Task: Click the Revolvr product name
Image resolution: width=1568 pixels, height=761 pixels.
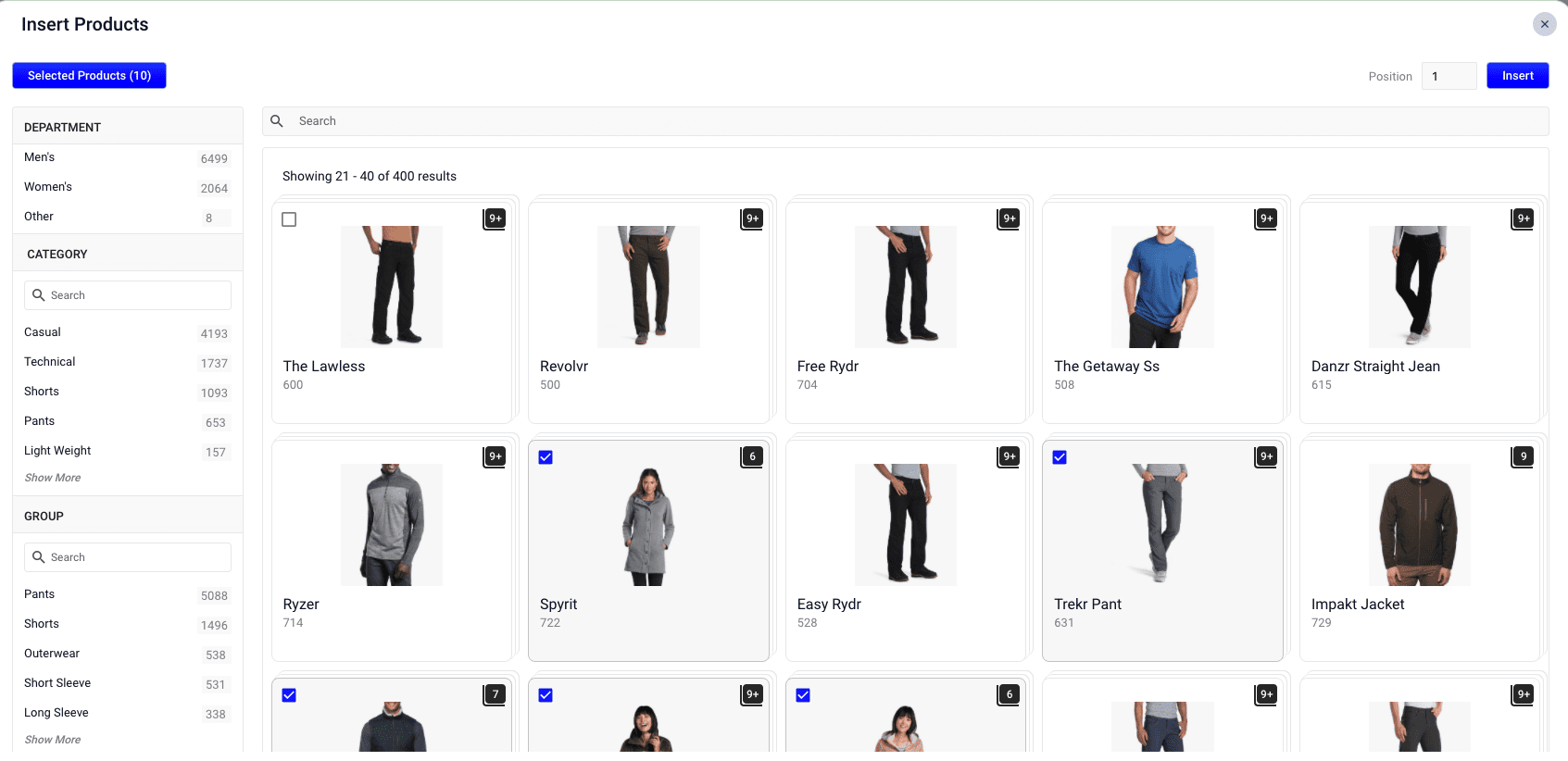Action: [564, 367]
